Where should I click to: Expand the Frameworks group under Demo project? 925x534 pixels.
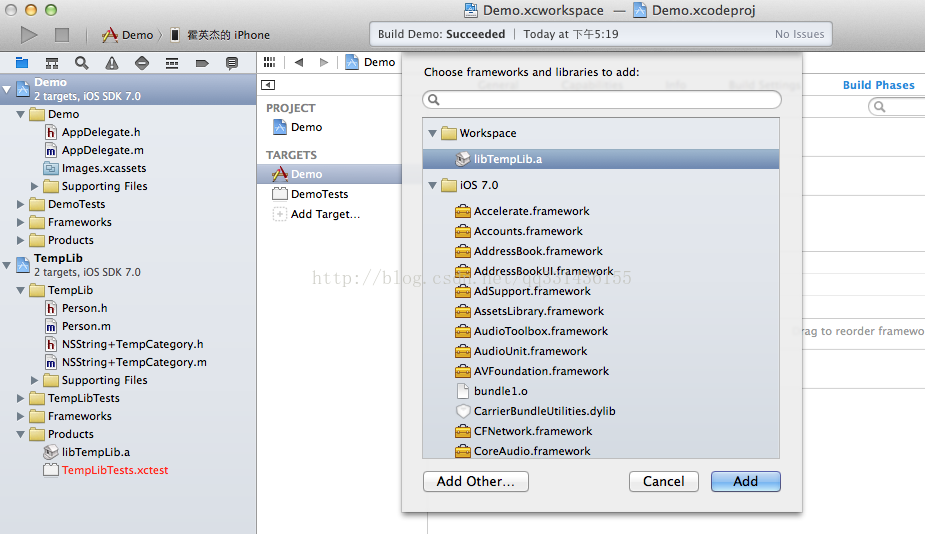tap(21, 222)
